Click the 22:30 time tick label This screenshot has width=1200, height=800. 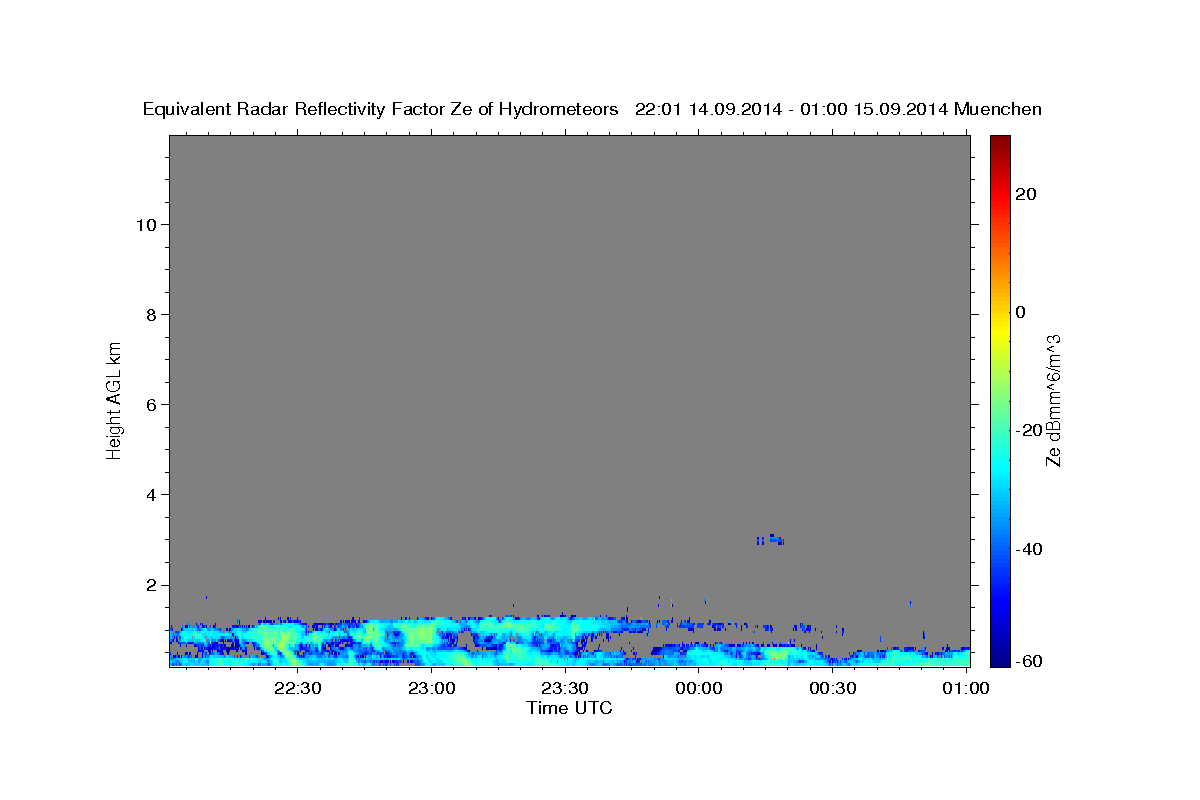[298, 688]
